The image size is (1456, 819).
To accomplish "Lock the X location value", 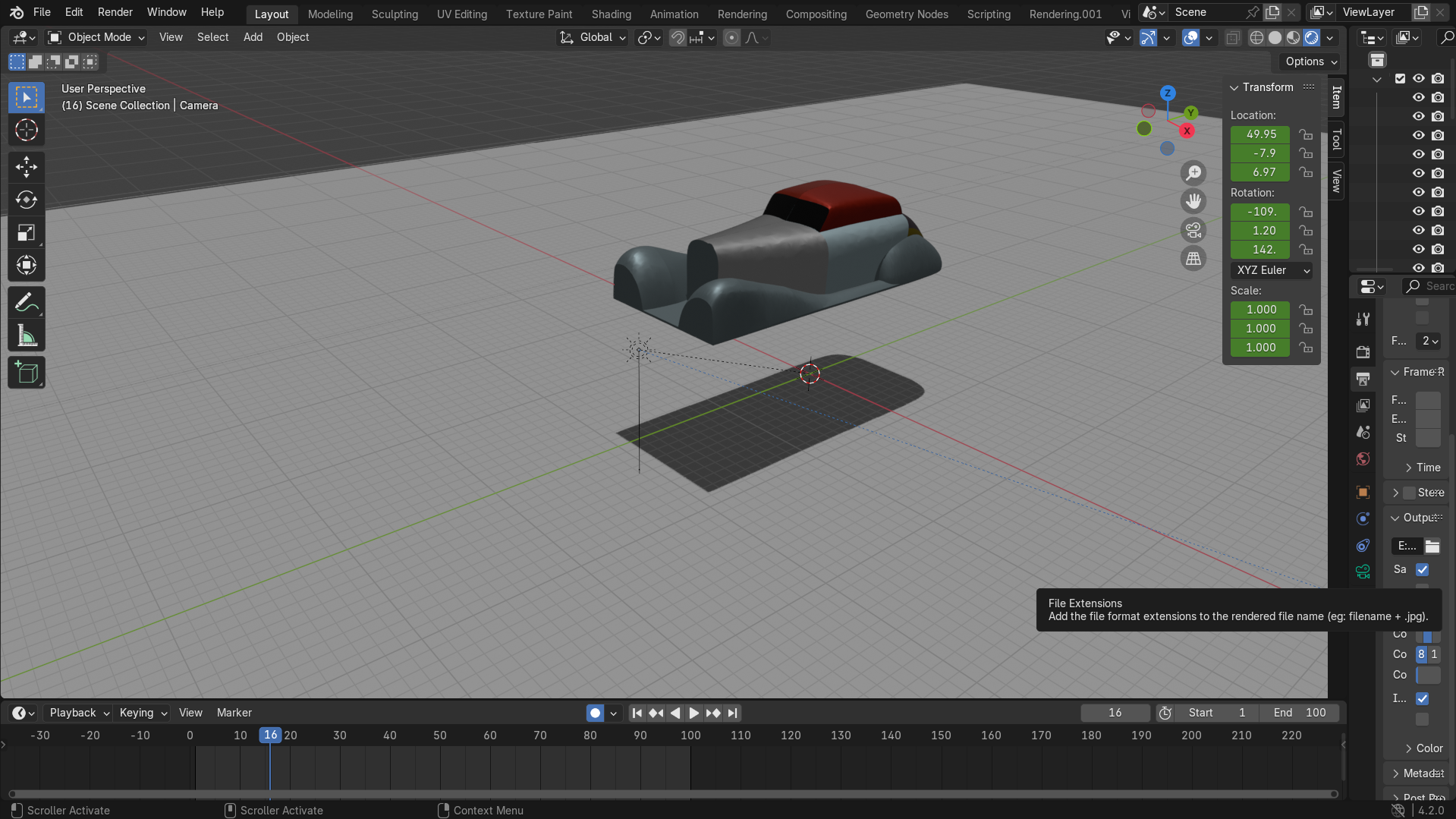I will click(x=1305, y=134).
